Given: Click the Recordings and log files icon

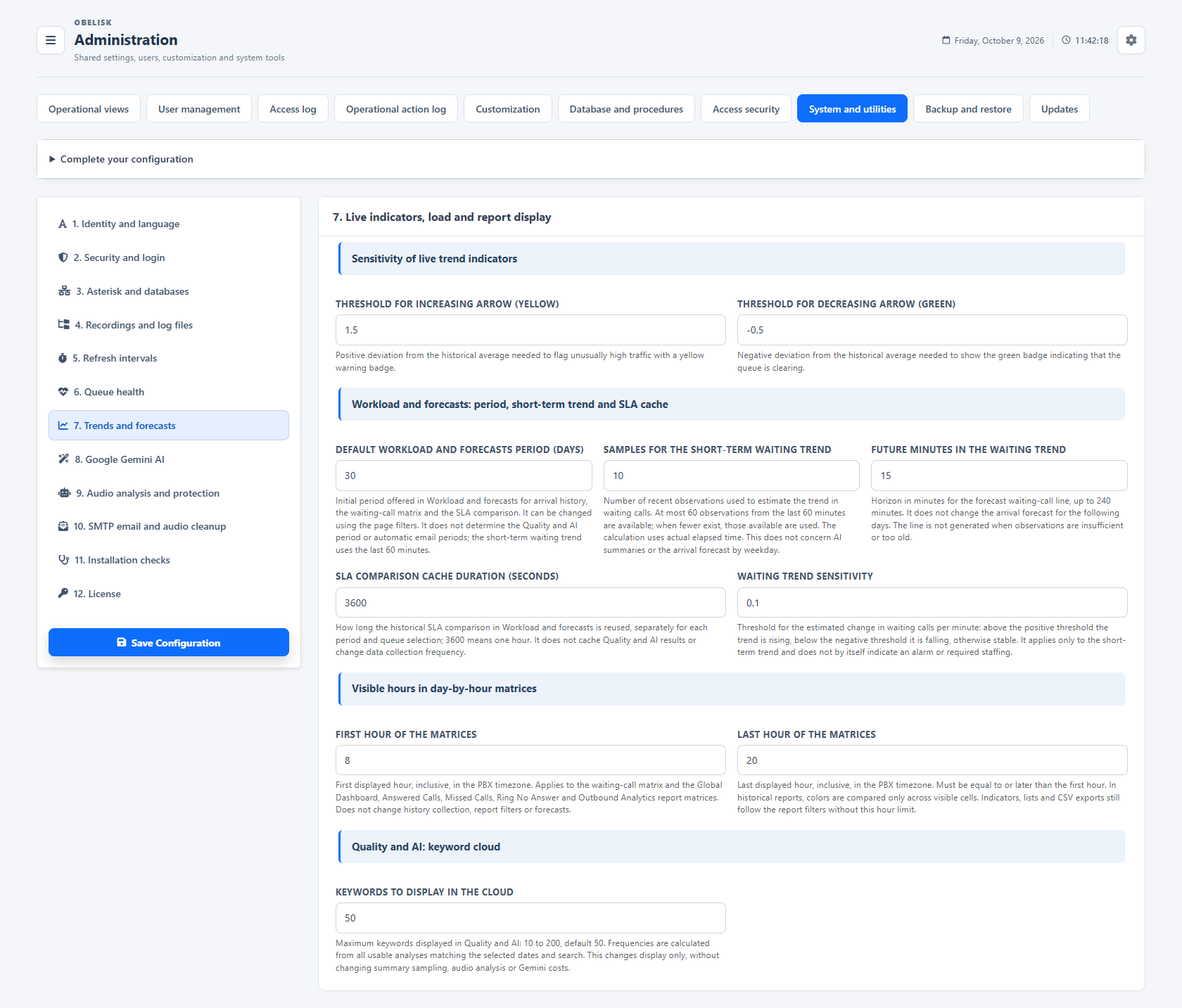Looking at the screenshot, I should pos(63,324).
